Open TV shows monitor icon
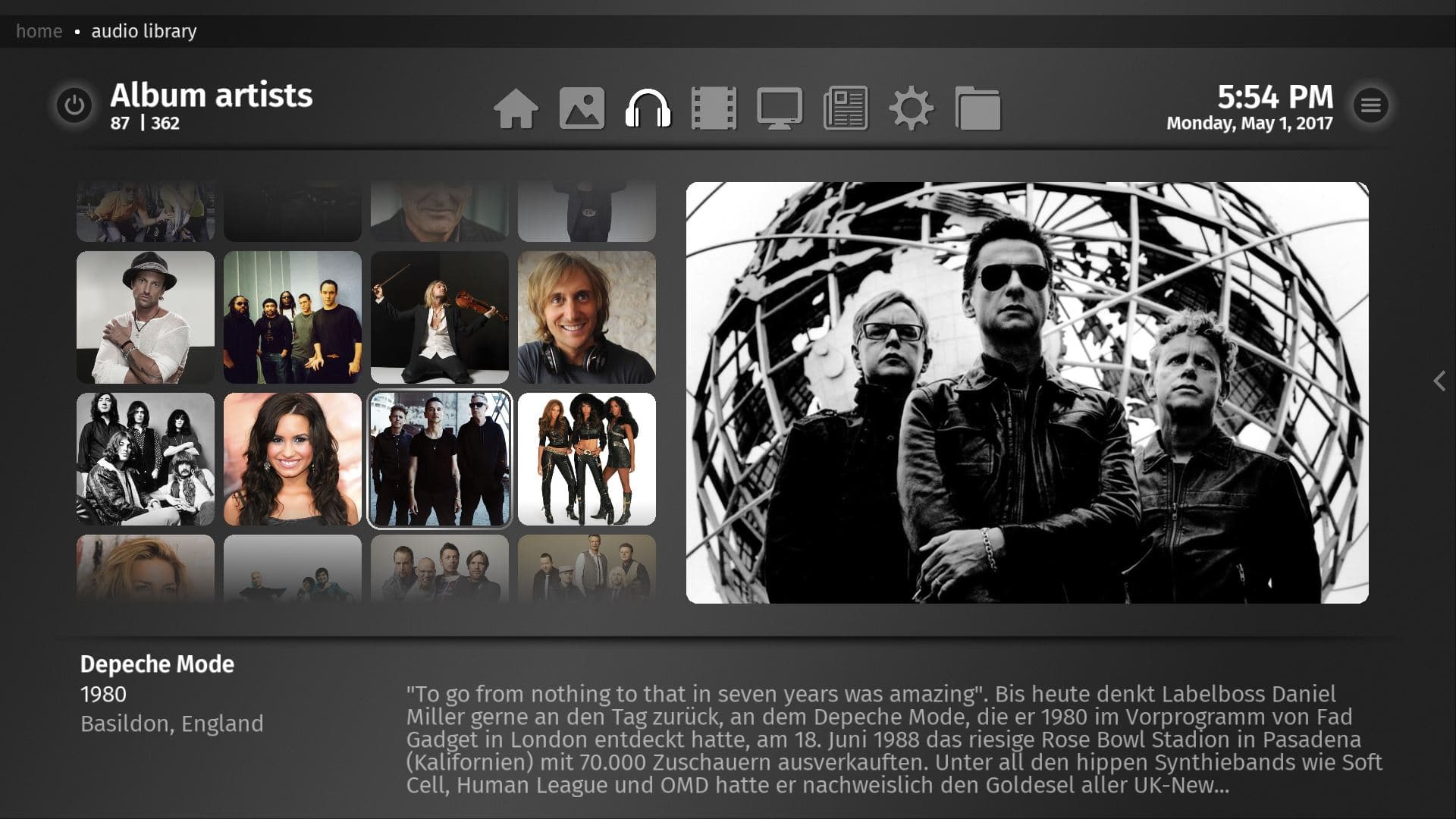Screen dimensions: 1456x819 coord(780,108)
